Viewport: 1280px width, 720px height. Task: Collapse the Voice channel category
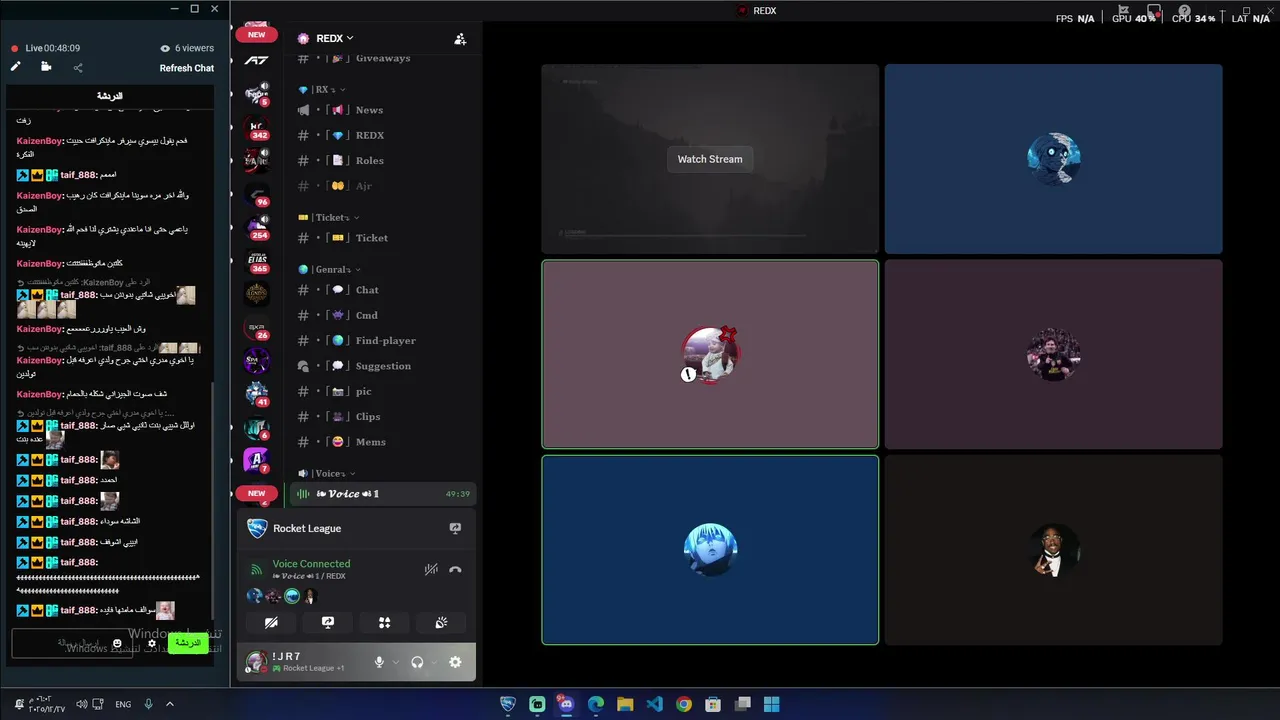click(327, 473)
